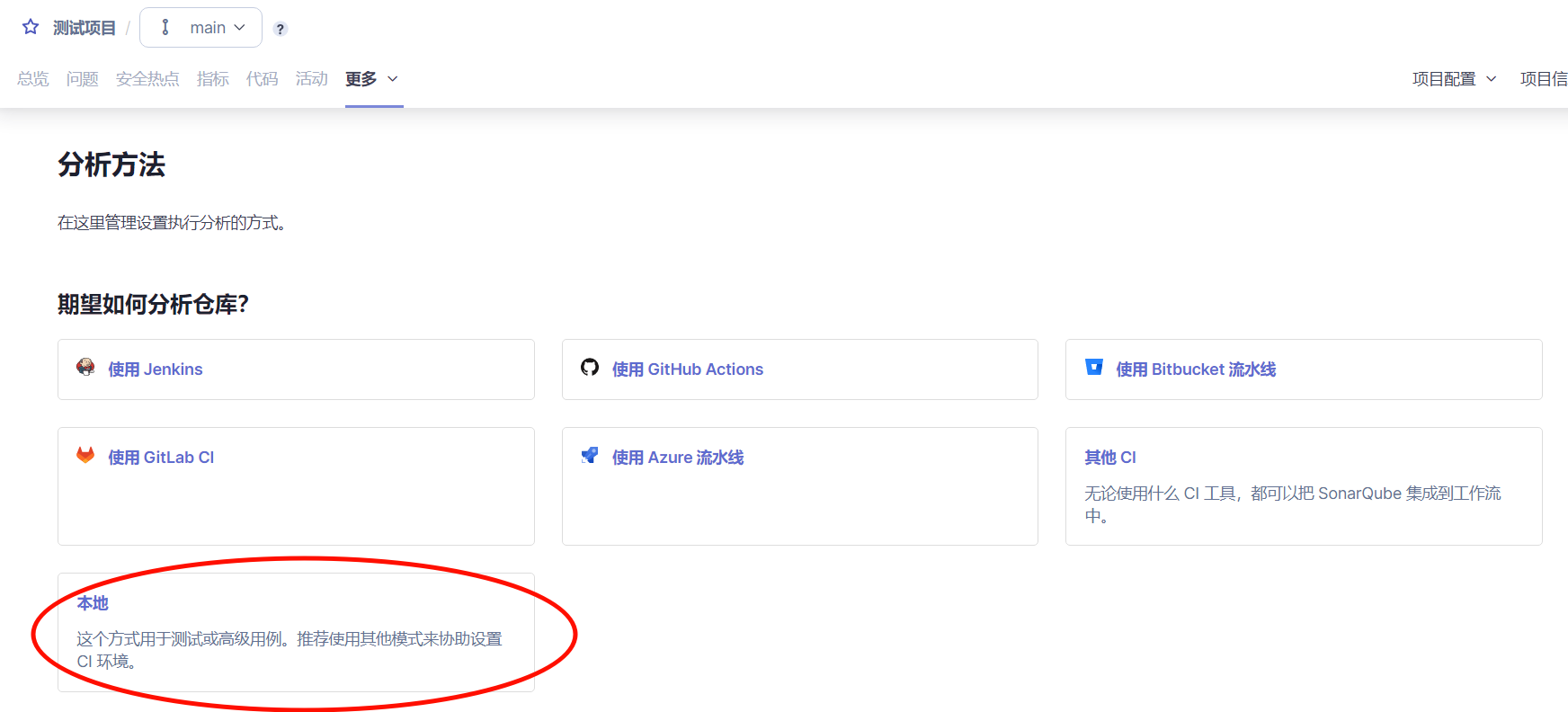Click the 本地 card description text

tap(290, 650)
